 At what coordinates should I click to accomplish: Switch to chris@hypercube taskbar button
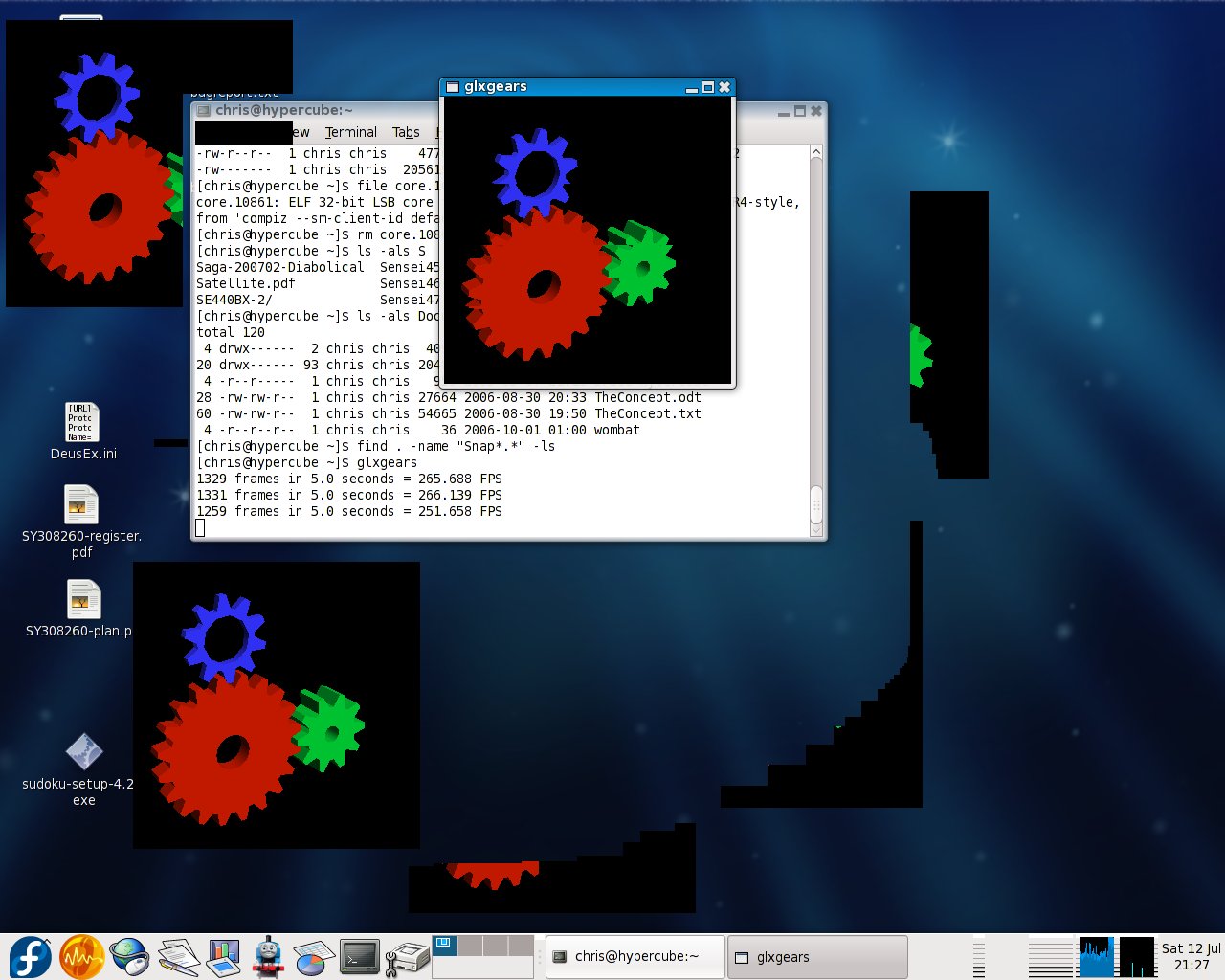point(635,956)
